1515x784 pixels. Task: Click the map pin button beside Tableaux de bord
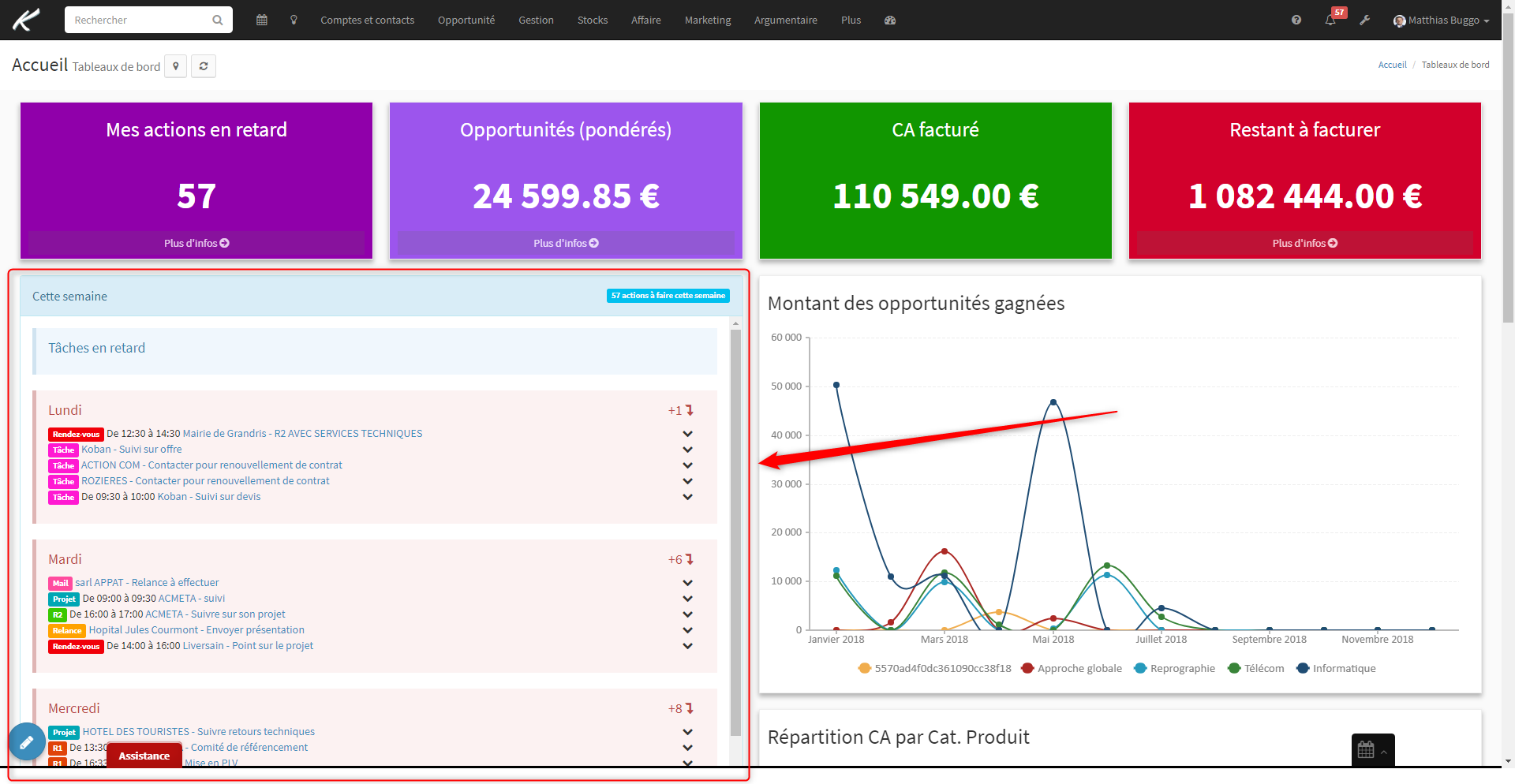pos(176,66)
